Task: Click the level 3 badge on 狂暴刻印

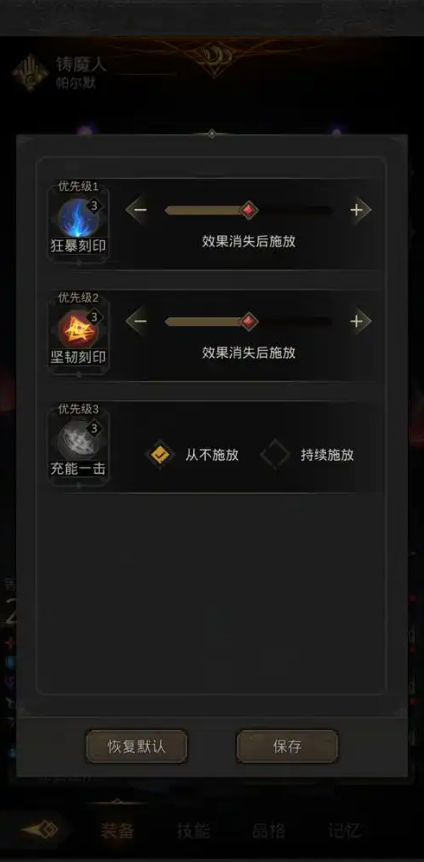Action: point(94,206)
